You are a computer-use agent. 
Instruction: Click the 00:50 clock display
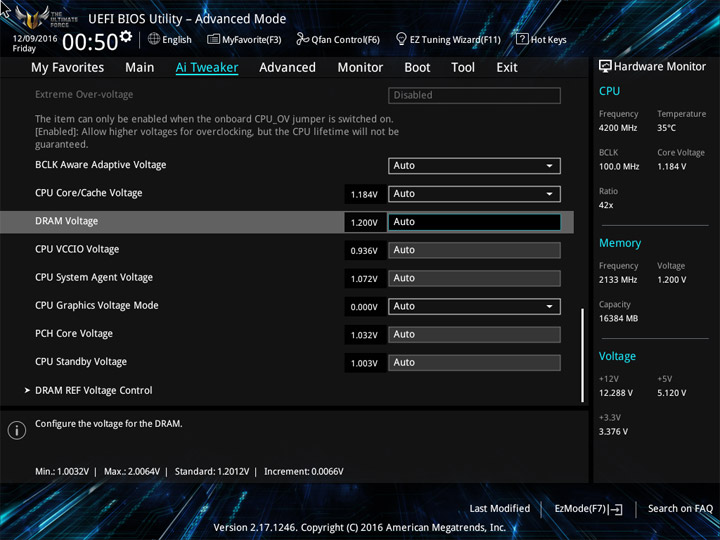[90, 42]
